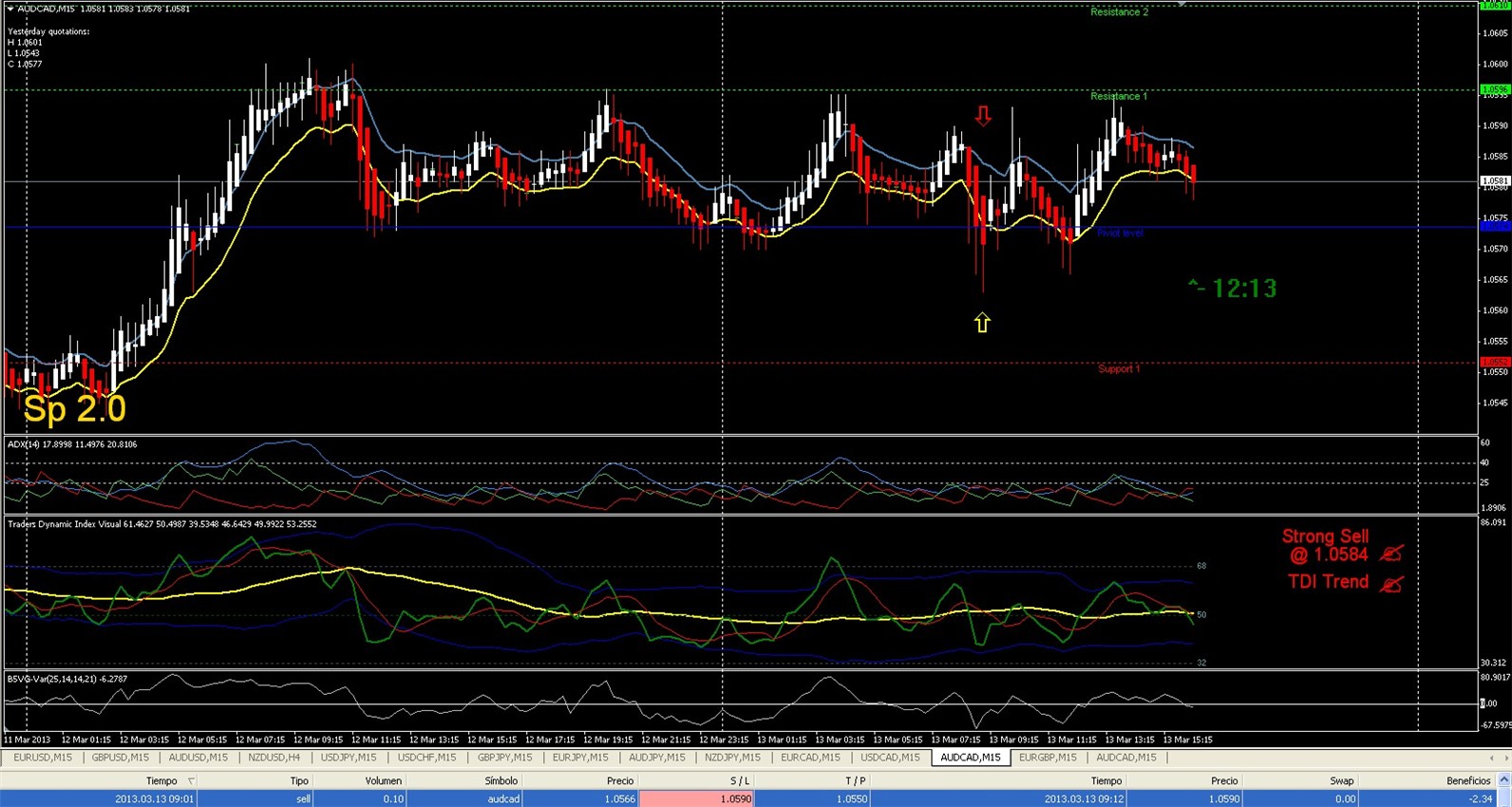Click the T/P value 1.0550
Screen dimensions: 1512x807
(x=852, y=798)
